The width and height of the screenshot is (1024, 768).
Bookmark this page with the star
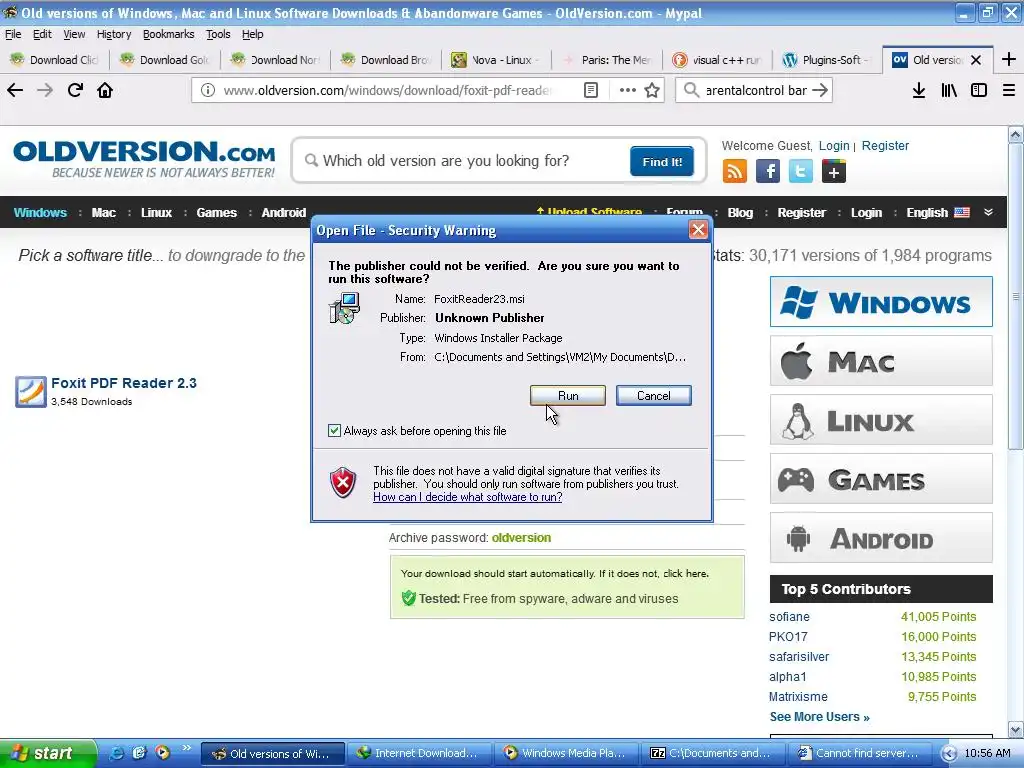tap(652, 90)
